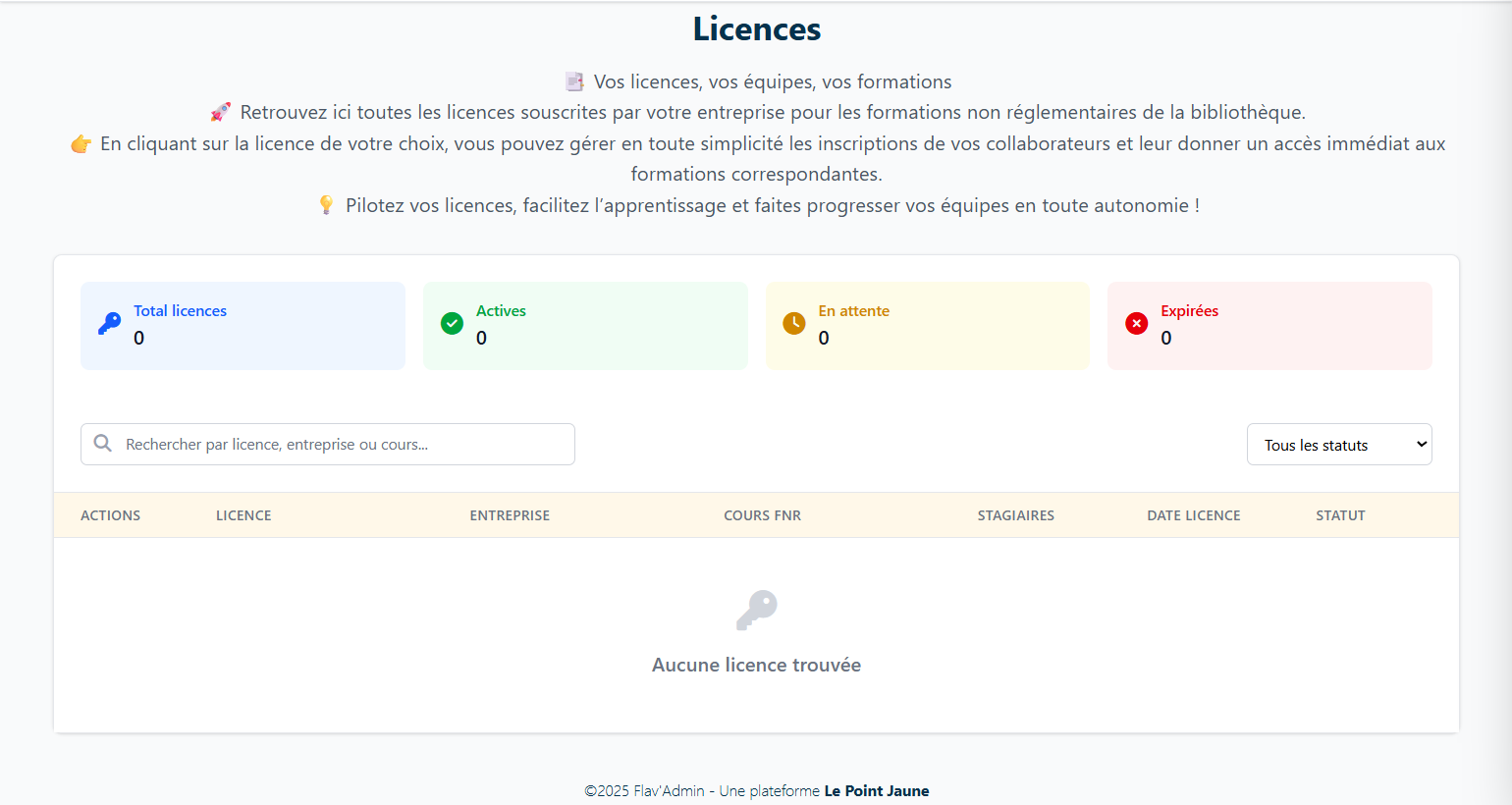Click the LICENCE column header

(x=243, y=515)
